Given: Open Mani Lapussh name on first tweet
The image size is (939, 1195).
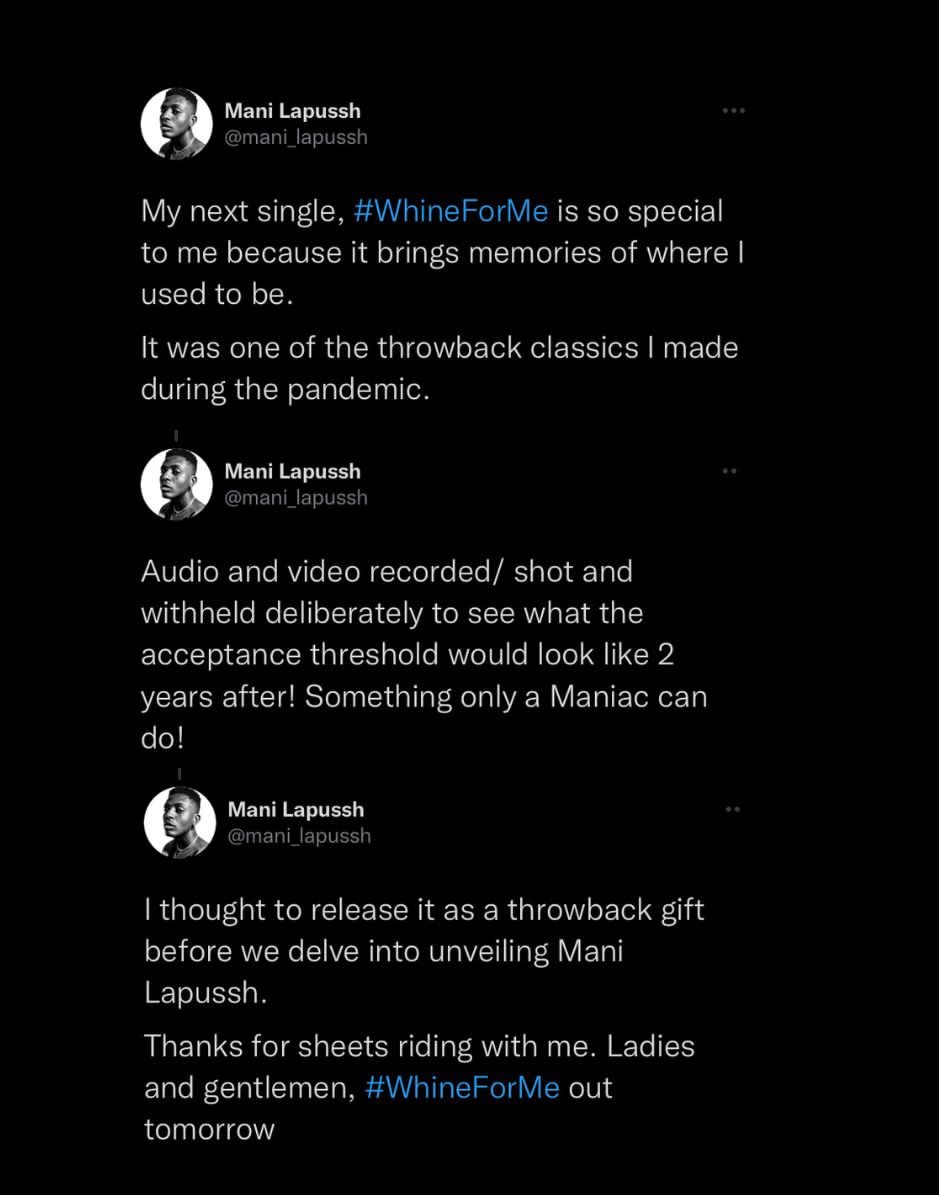Looking at the screenshot, I should pyautogui.click(x=292, y=111).
